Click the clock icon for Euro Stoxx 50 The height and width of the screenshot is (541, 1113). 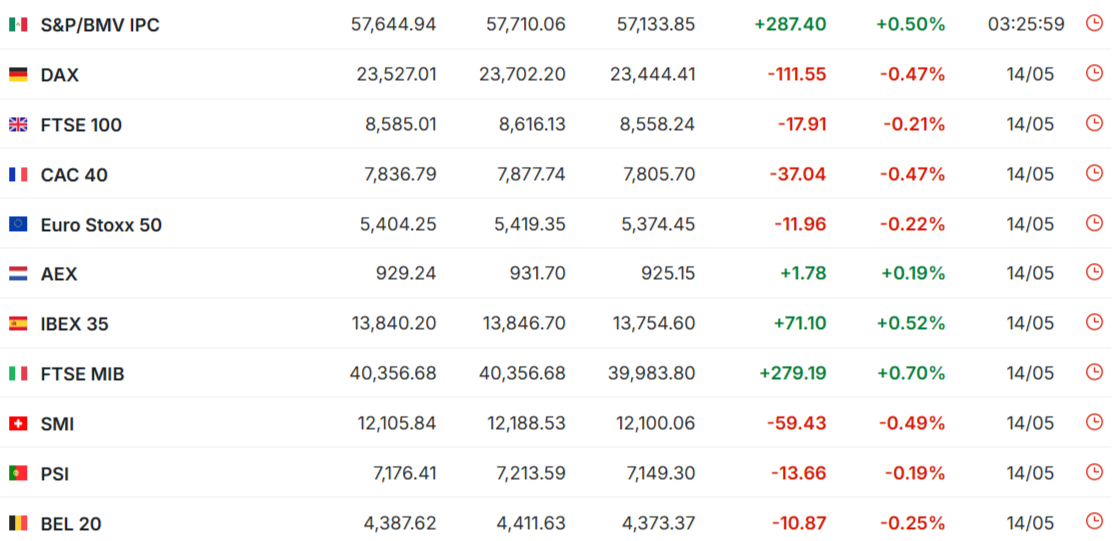pos(1094,223)
